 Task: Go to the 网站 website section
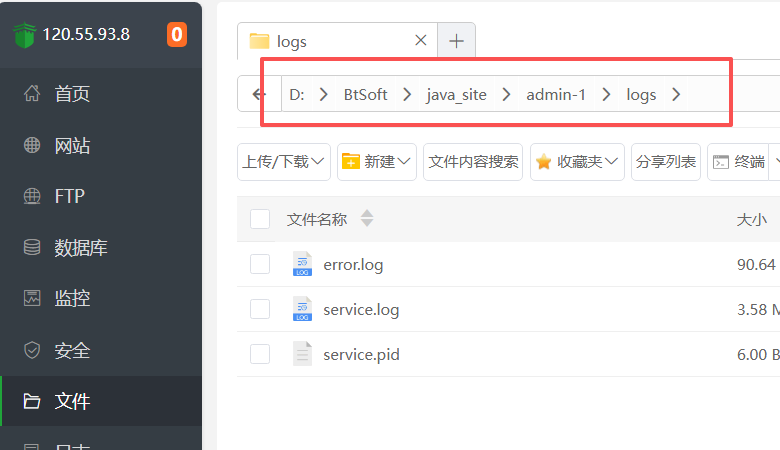[101, 145]
